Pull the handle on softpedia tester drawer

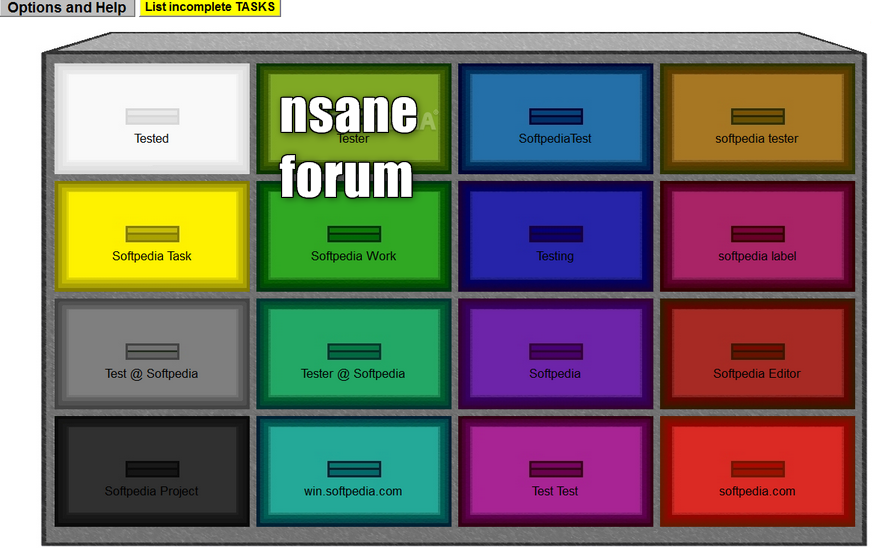[758, 116]
